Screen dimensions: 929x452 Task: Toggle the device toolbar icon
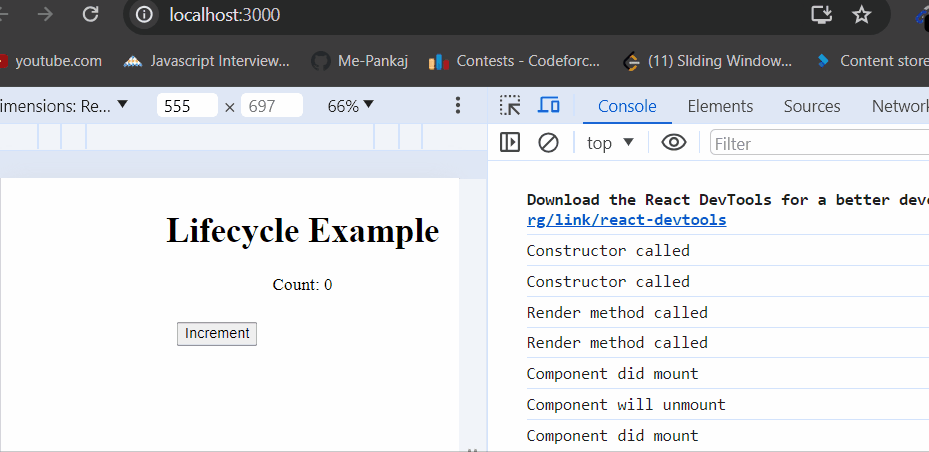click(x=549, y=105)
